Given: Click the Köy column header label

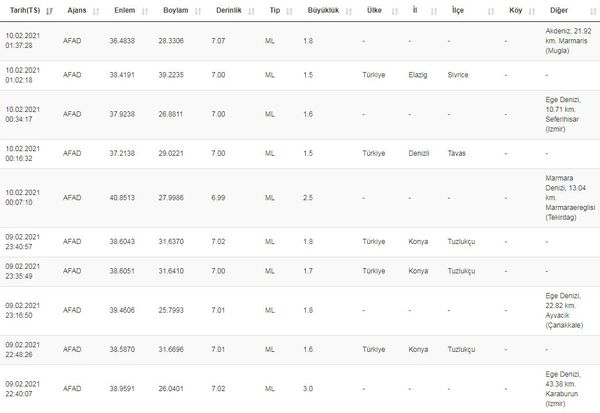Looking at the screenshot, I should pos(513,11).
